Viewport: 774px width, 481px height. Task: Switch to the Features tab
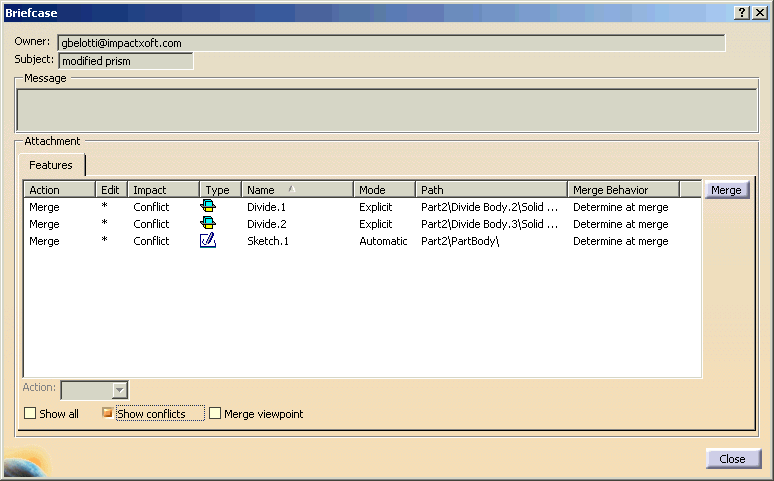point(51,165)
